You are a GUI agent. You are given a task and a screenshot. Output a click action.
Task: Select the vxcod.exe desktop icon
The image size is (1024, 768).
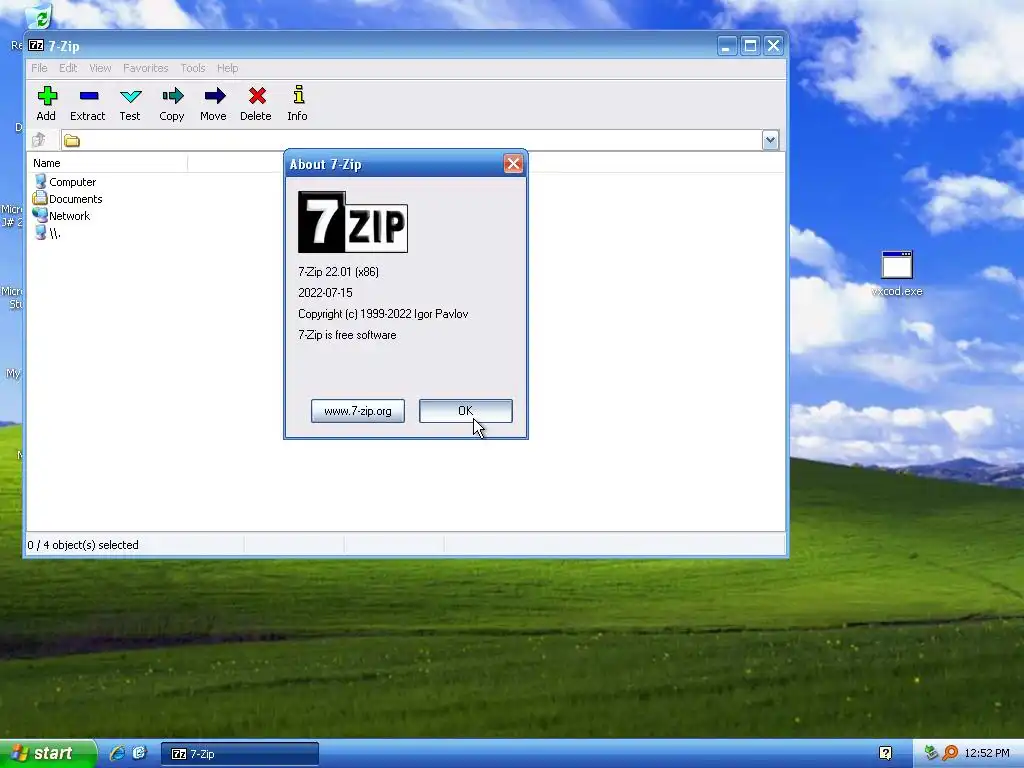897,274
